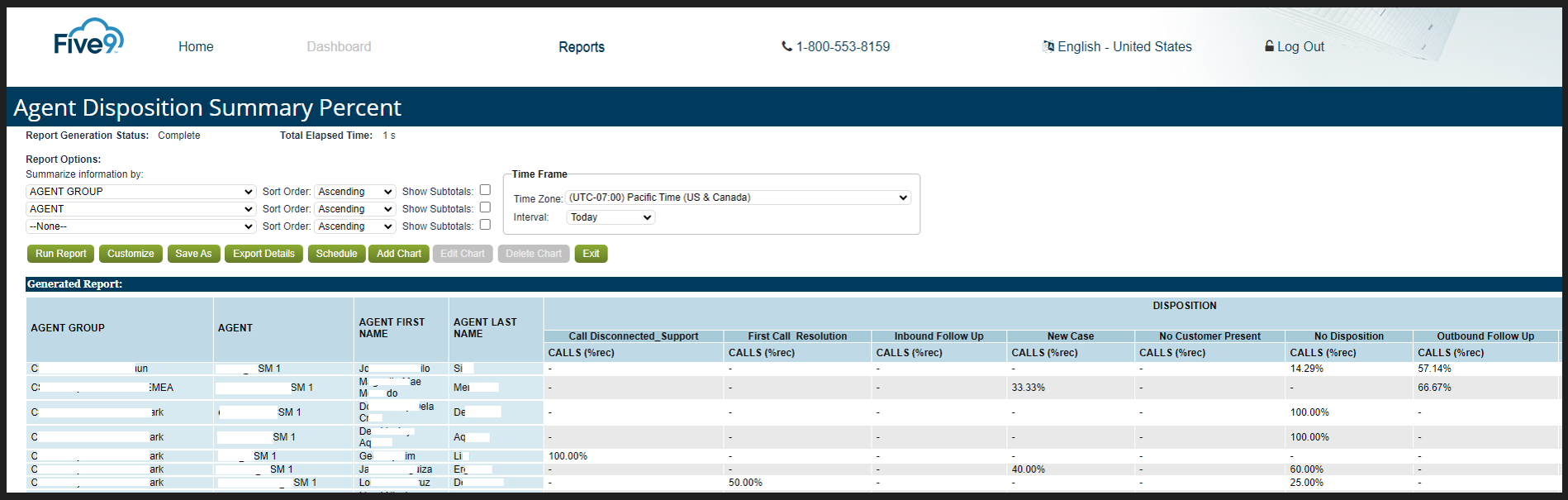Select the 57.14% value in Outbound Follow Up

point(1435,369)
